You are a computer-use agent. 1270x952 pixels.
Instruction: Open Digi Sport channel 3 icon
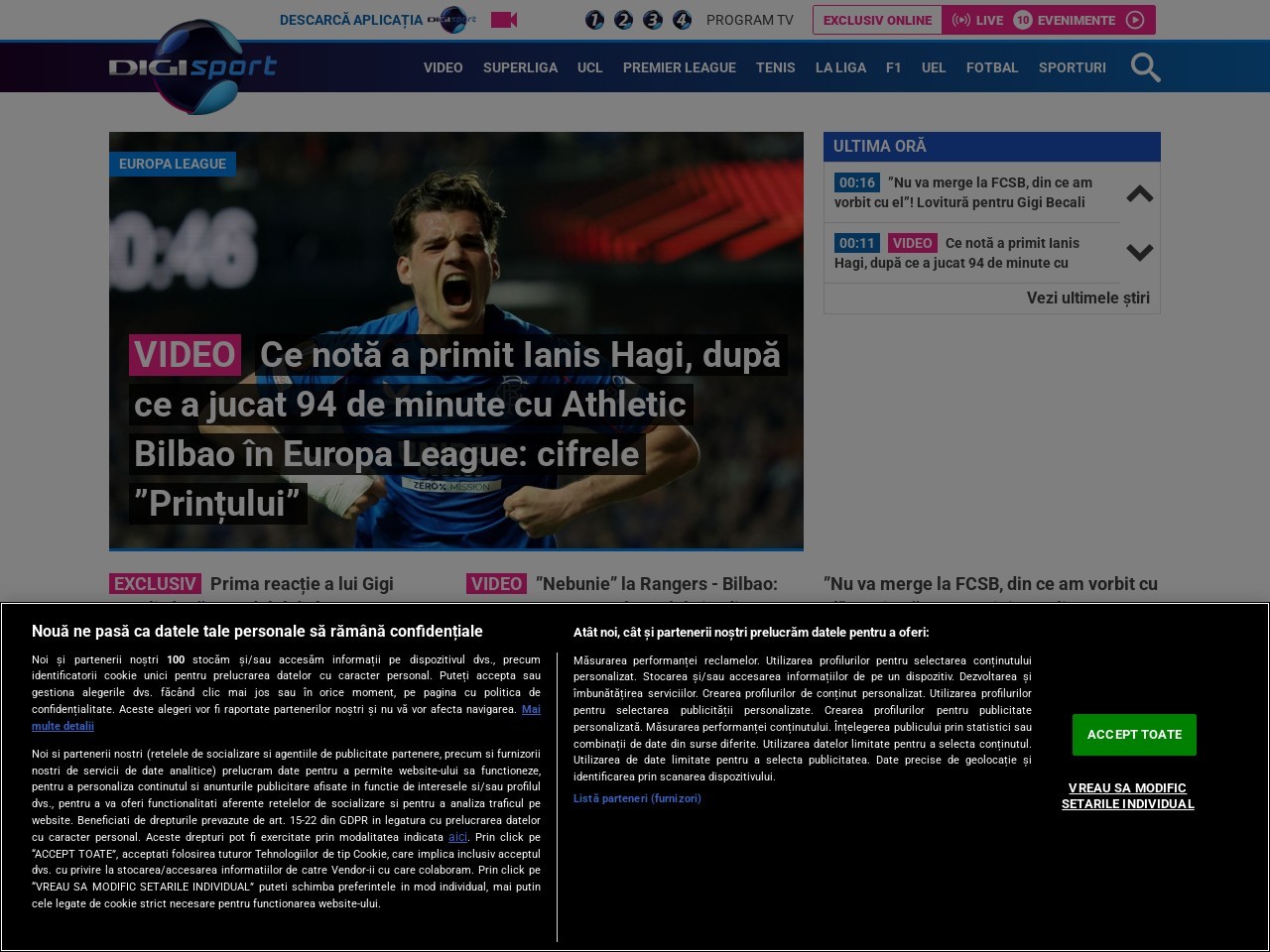pos(653,20)
